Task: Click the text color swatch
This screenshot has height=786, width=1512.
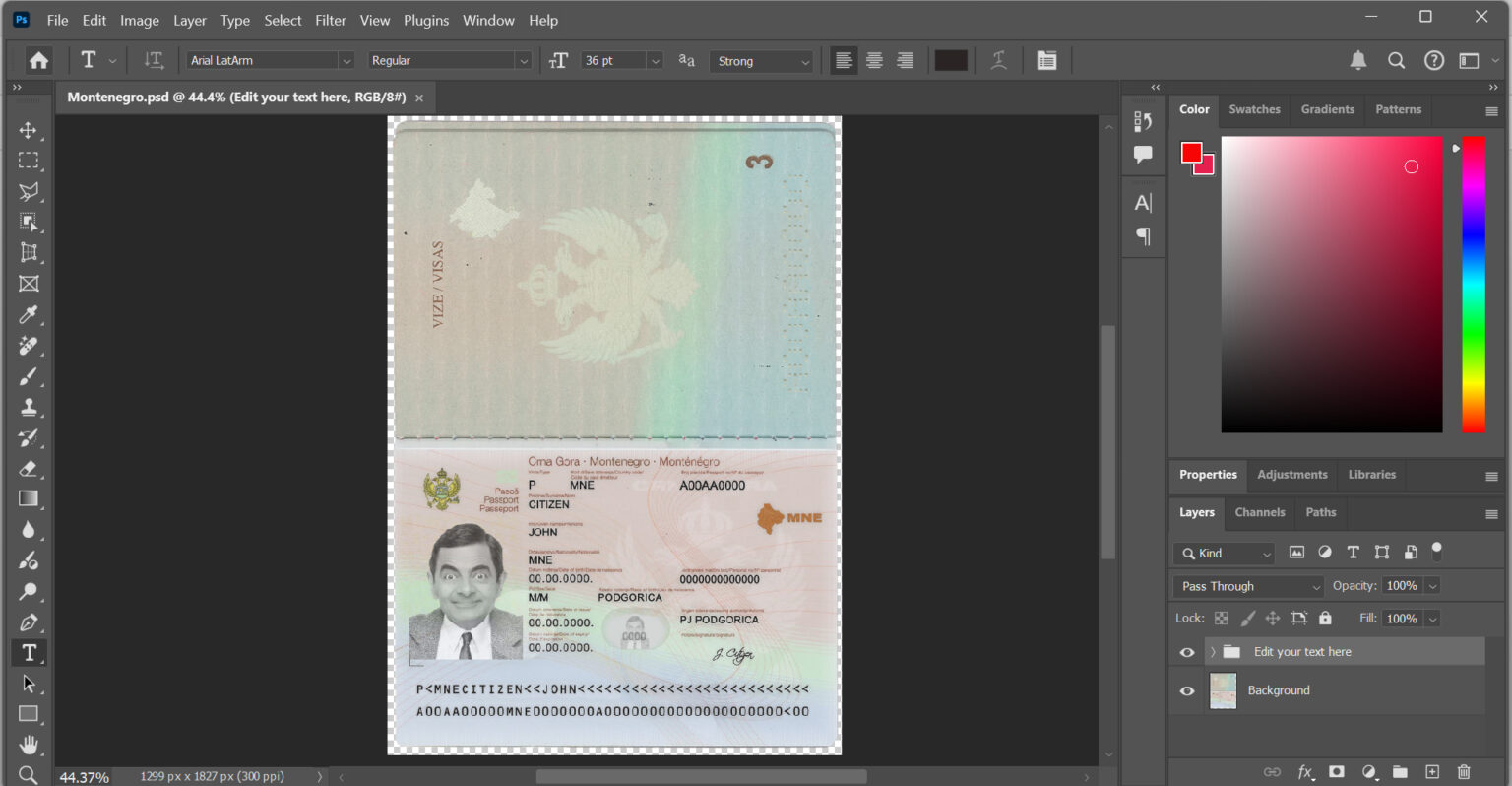Action: click(951, 60)
